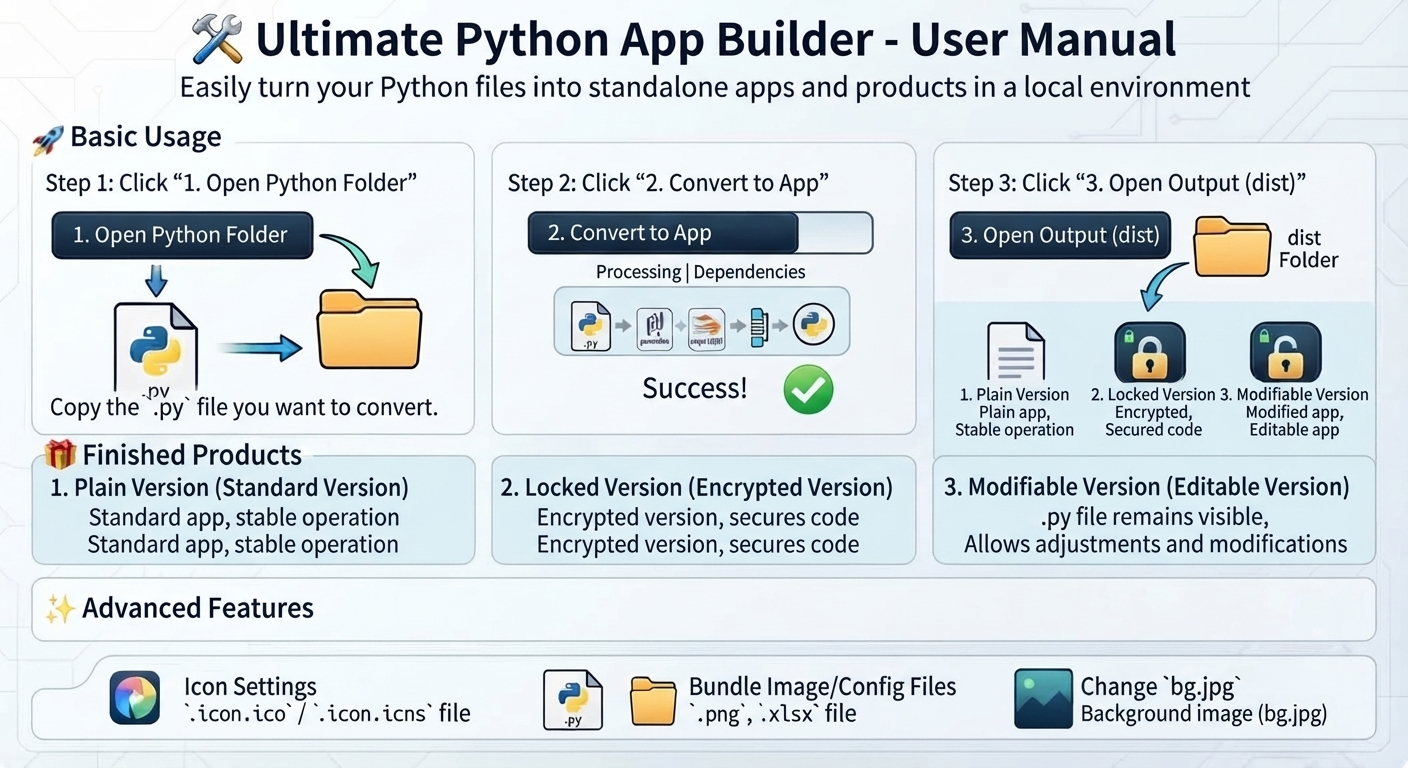Viewport: 1408px width, 768px height.
Task: Click the "2. Convert to App" progress bar
Action: pos(700,233)
